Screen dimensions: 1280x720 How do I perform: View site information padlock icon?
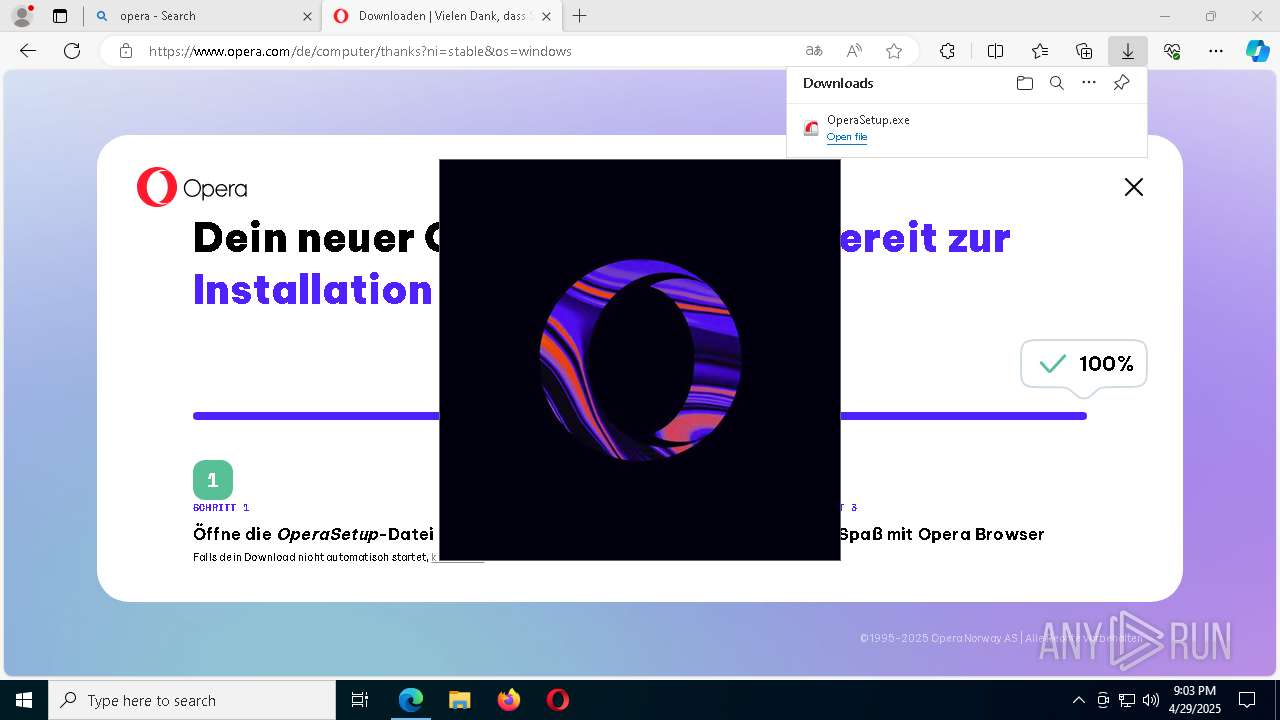click(x=126, y=51)
